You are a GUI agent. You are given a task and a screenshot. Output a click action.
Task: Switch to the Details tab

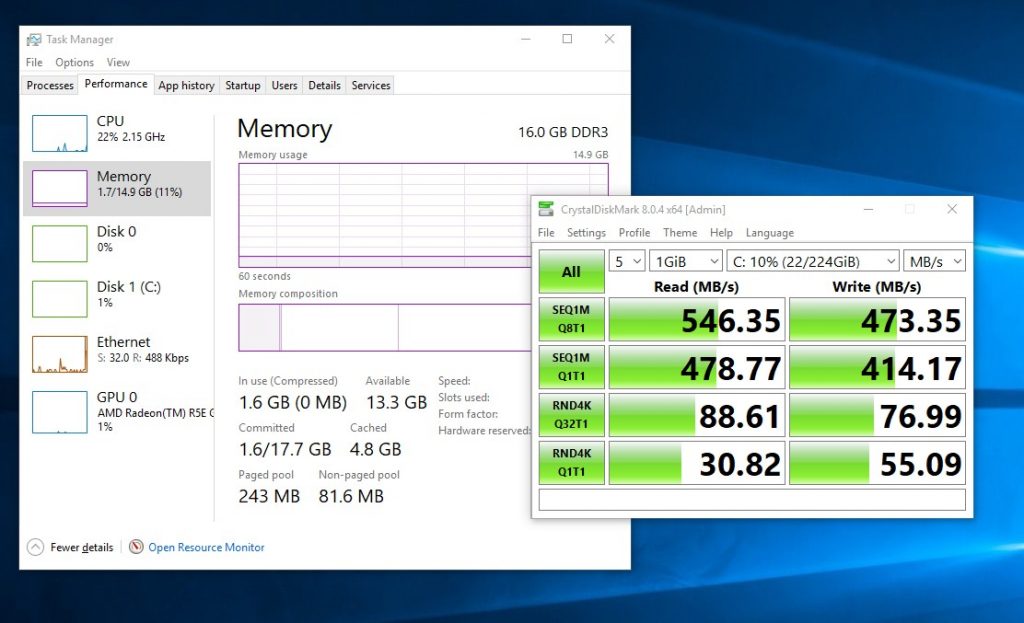[x=325, y=86]
